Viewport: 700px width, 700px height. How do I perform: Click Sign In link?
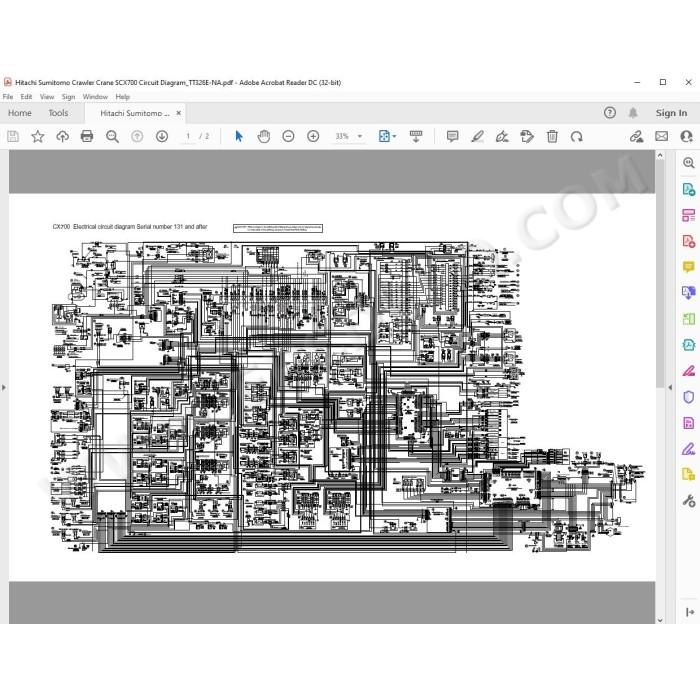click(x=671, y=113)
